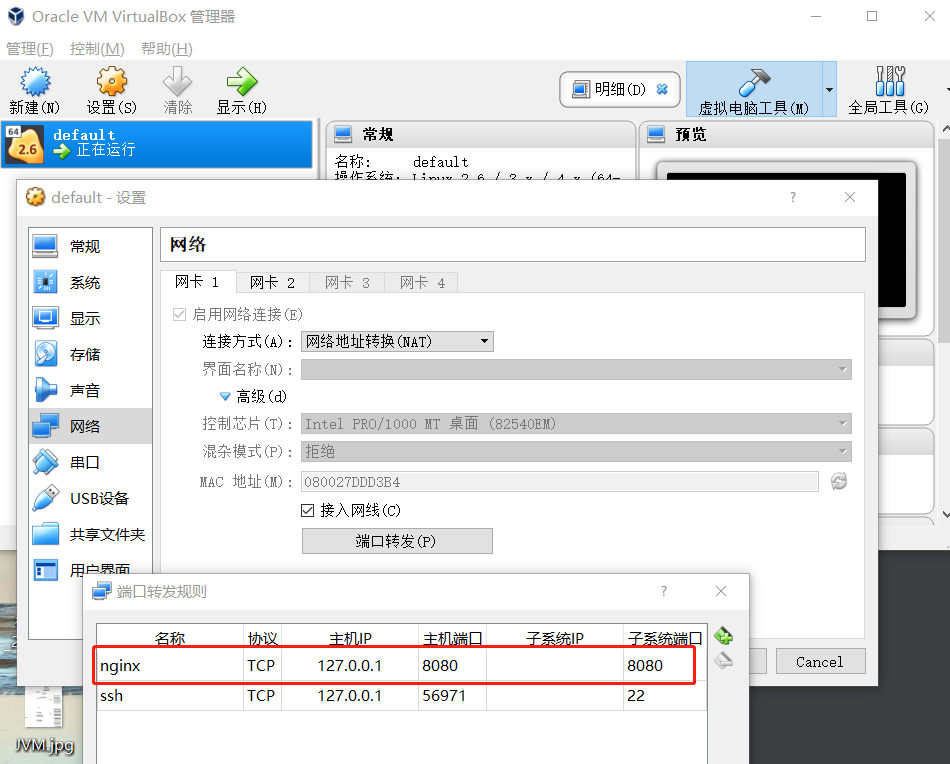The width and height of the screenshot is (950, 764).
Task: Click Name (名称) column header
Action: point(170,638)
